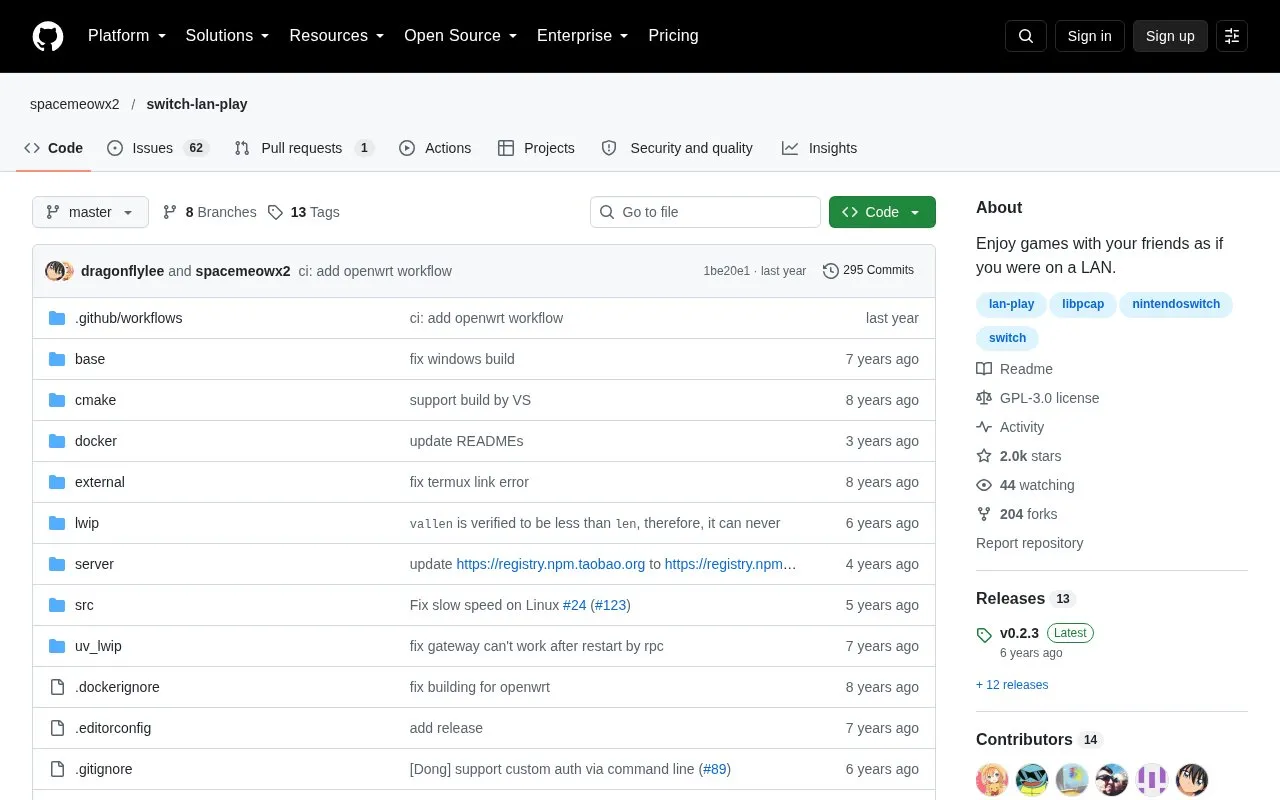Click the folder icon for .github/workflows

point(57,318)
